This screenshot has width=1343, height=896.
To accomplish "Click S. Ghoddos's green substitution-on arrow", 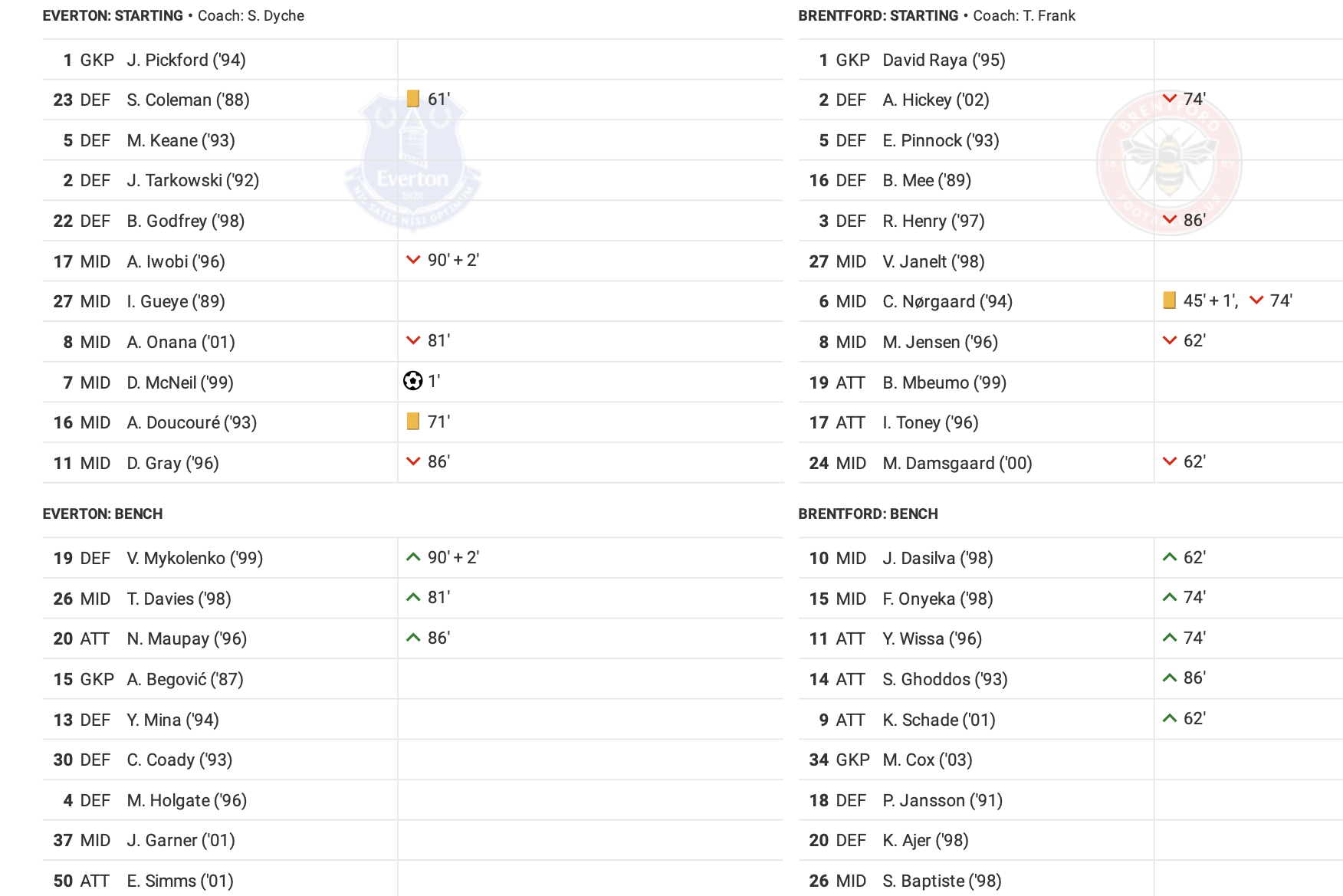I will pos(1169,678).
